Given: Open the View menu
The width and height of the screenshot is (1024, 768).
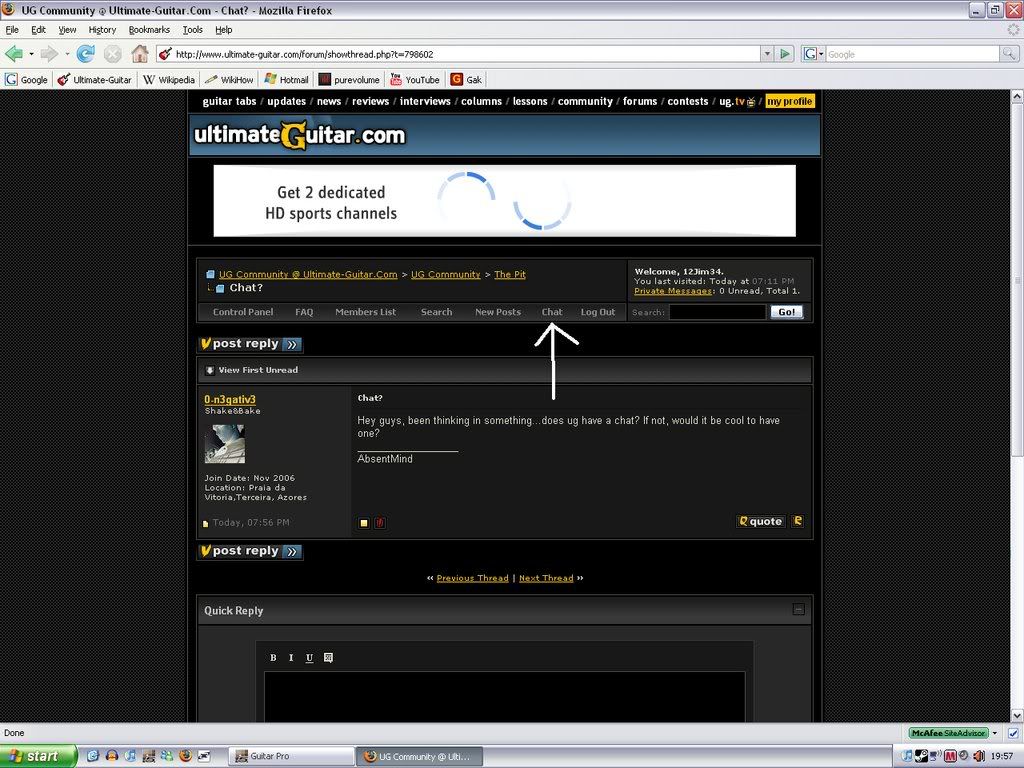Looking at the screenshot, I should coord(67,29).
